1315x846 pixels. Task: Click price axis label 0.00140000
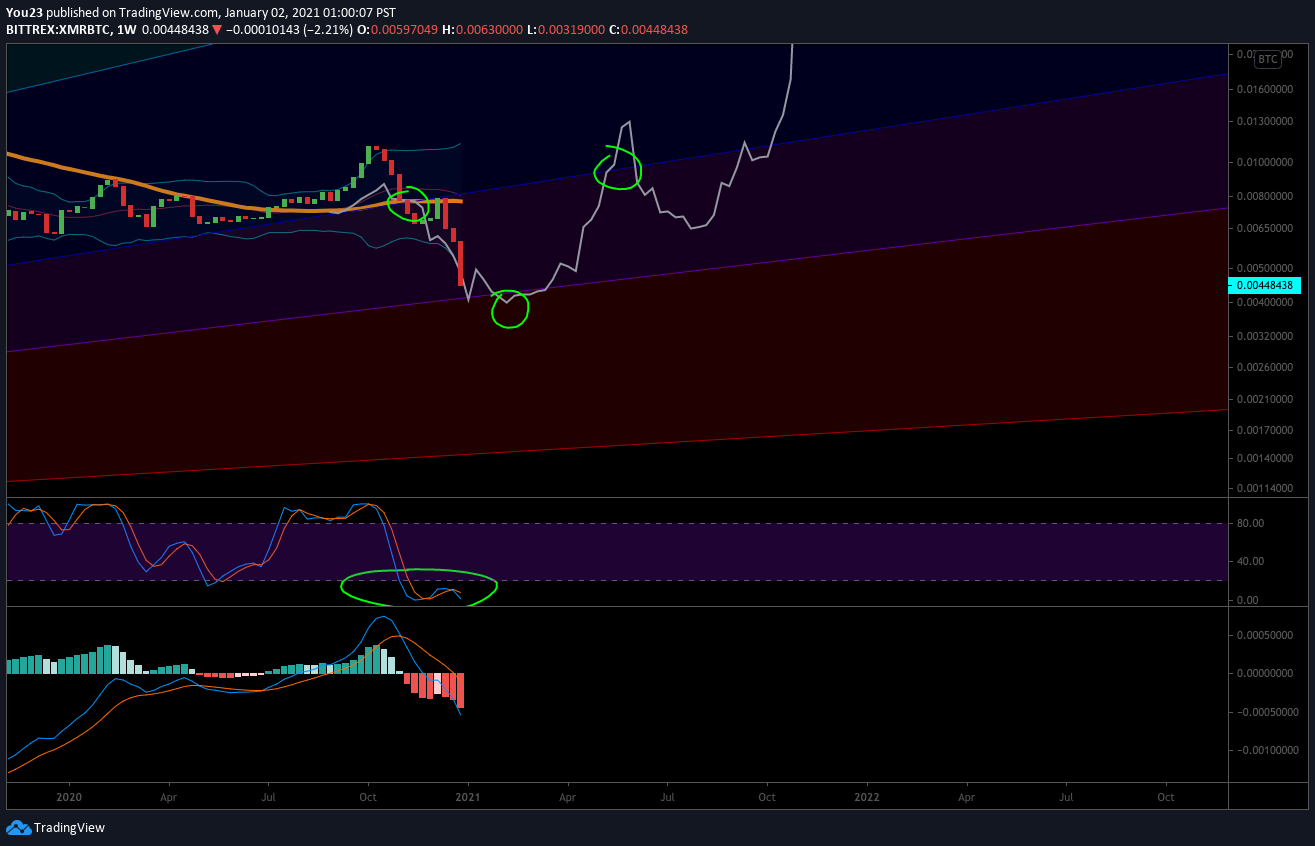[1265, 459]
